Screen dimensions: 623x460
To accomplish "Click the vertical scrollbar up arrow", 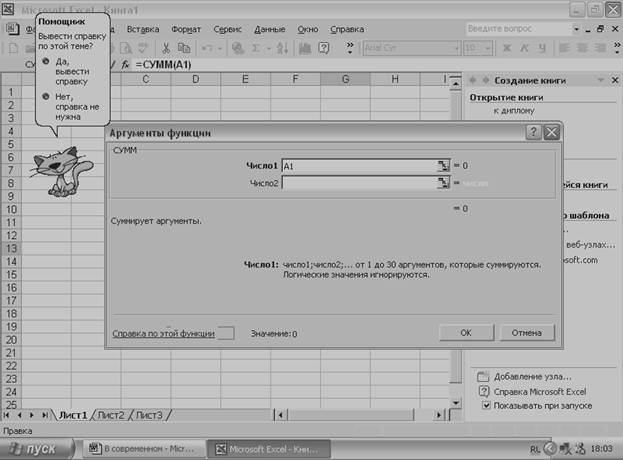I will click(456, 84).
